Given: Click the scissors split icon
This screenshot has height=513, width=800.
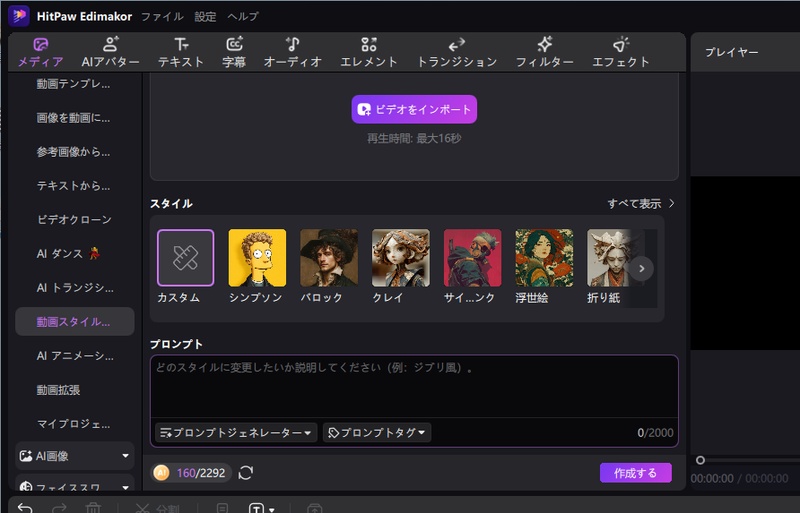Looking at the screenshot, I should pyautogui.click(x=142, y=508).
